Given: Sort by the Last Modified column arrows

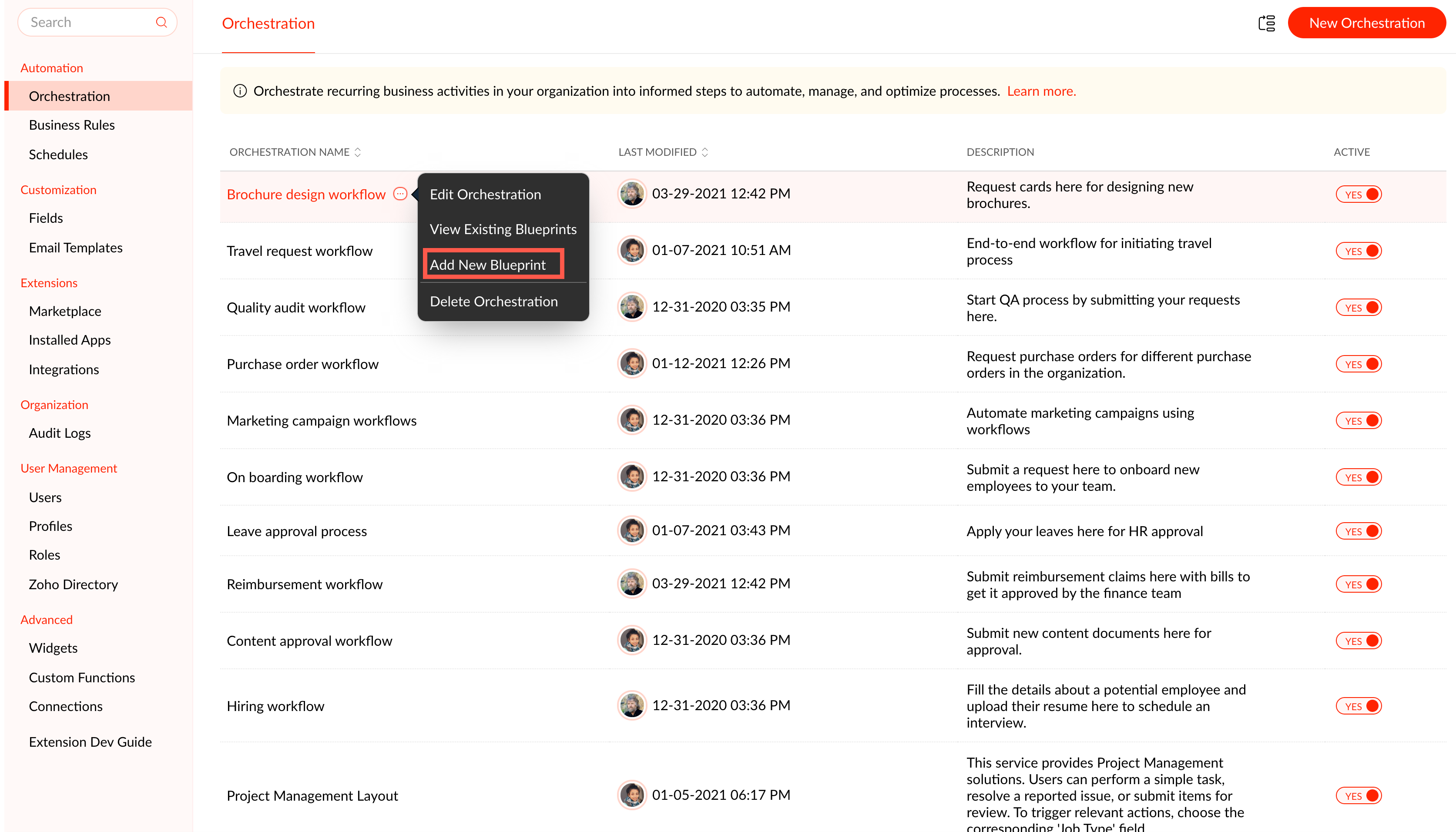Looking at the screenshot, I should [705, 152].
